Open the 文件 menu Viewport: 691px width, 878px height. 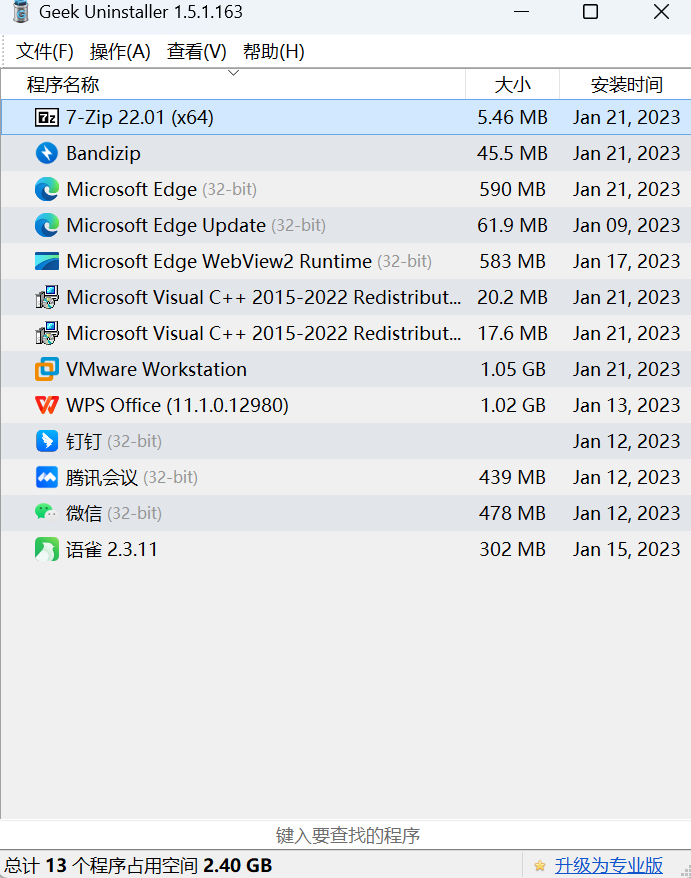(44, 50)
